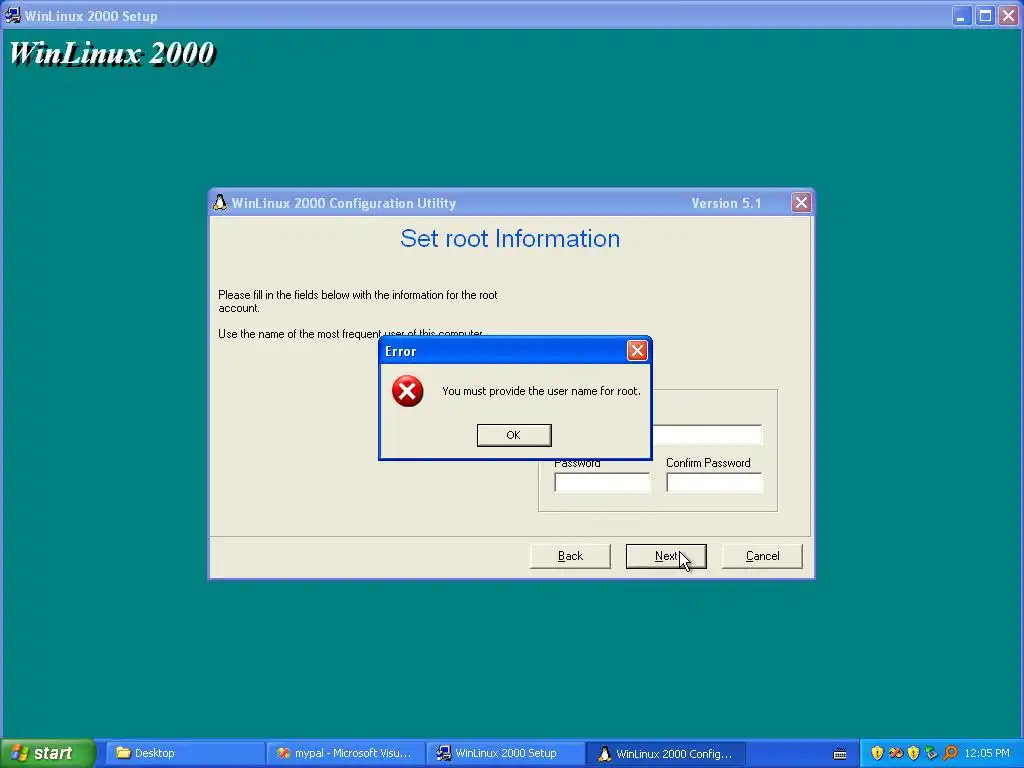Click OK in the Error dialog
This screenshot has height=768, width=1024.
coord(514,435)
